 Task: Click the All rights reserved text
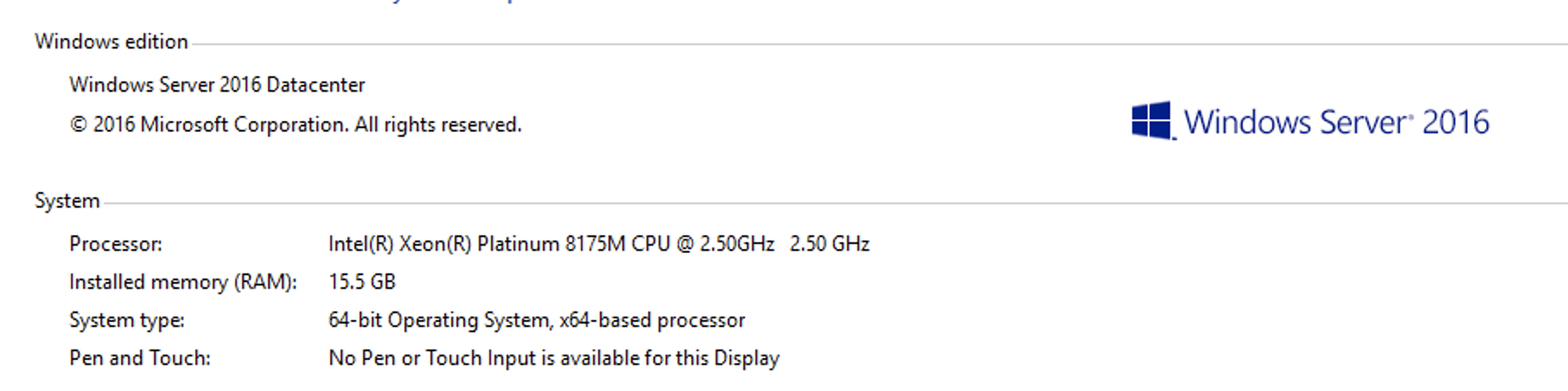437,125
